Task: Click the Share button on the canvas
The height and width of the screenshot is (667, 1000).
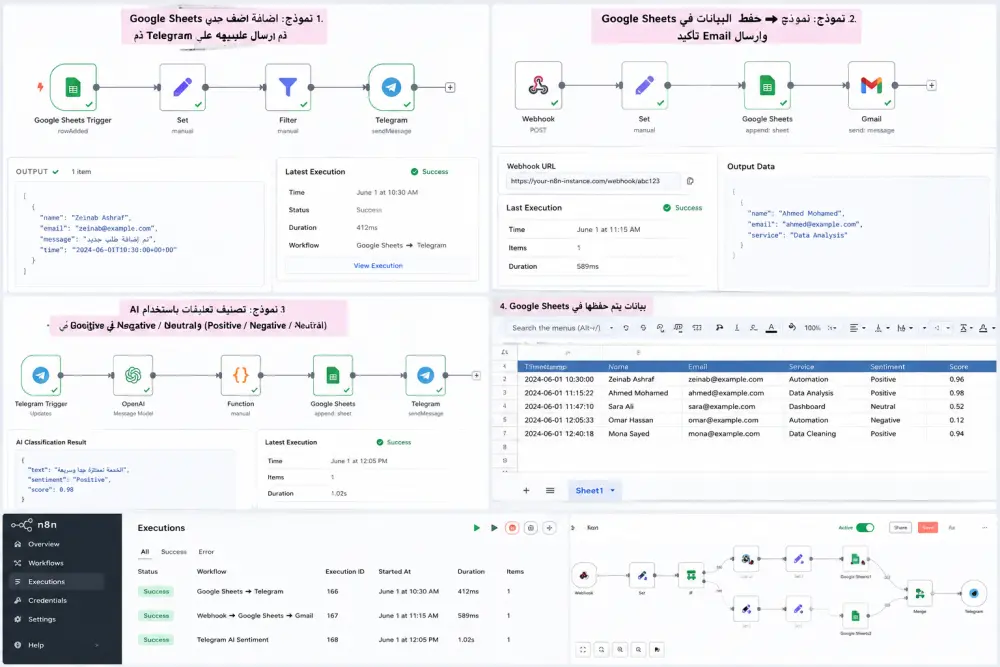Action: tap(900, 527)
